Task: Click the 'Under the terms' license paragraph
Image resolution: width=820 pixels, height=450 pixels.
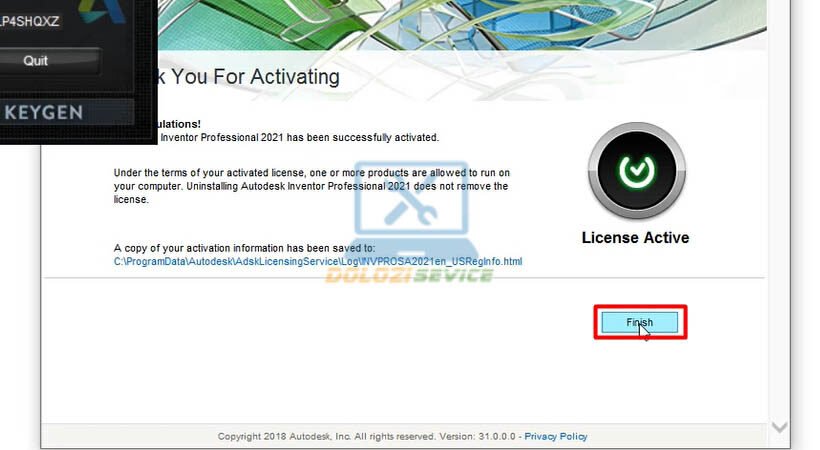Action: click(311, 186)
